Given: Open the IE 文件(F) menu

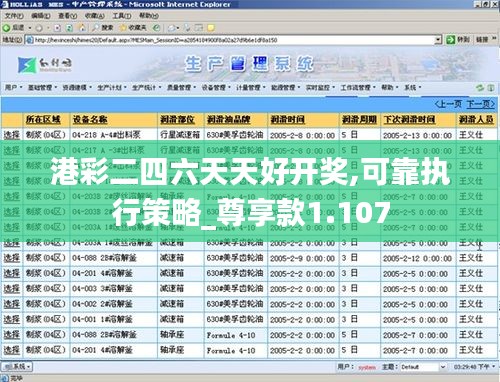Looking at the screenshot, I should (14, 16).
